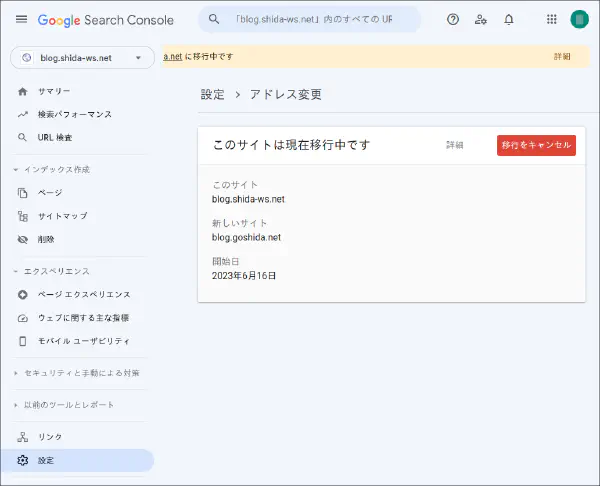Click the magnifier icon beside URL 検査

pyautogui.click(x=23, y=137)
